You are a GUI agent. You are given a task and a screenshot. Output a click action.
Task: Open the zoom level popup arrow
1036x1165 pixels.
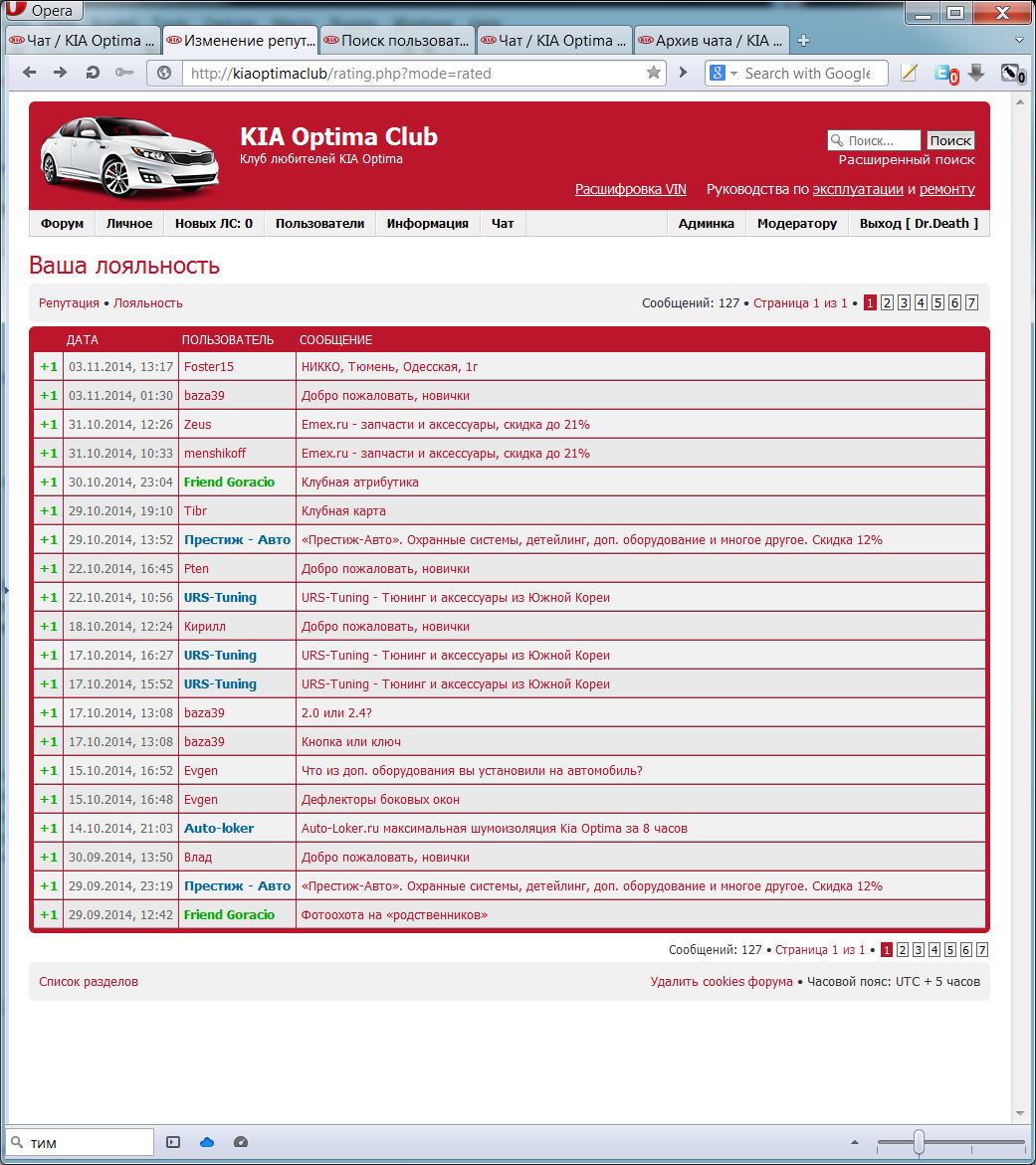[855, 1142]
